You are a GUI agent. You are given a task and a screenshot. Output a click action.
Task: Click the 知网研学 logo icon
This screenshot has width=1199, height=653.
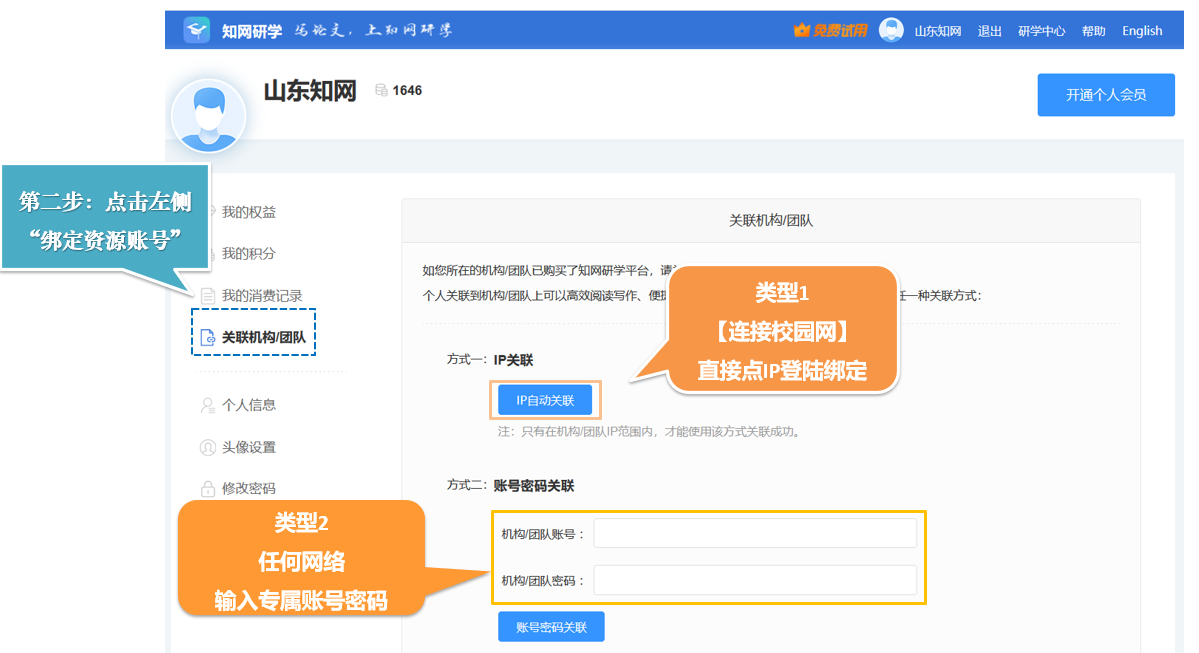point(197,30)
